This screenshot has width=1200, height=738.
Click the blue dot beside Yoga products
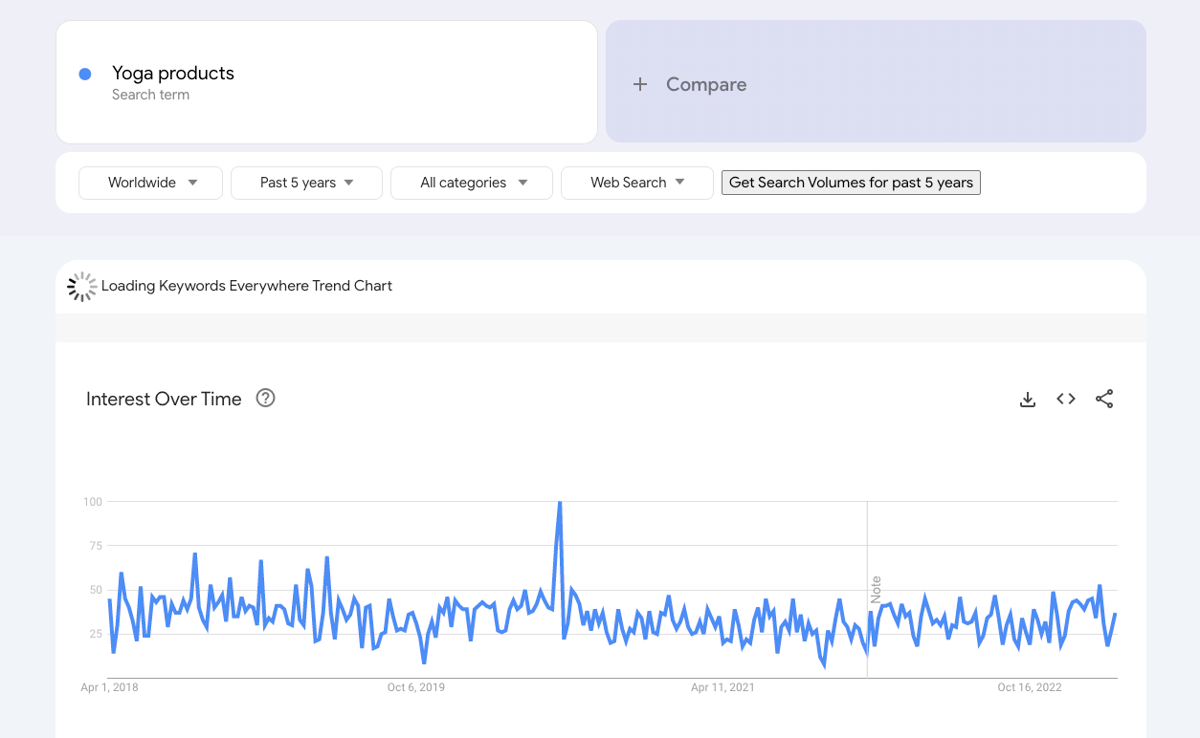click(85, 74)
